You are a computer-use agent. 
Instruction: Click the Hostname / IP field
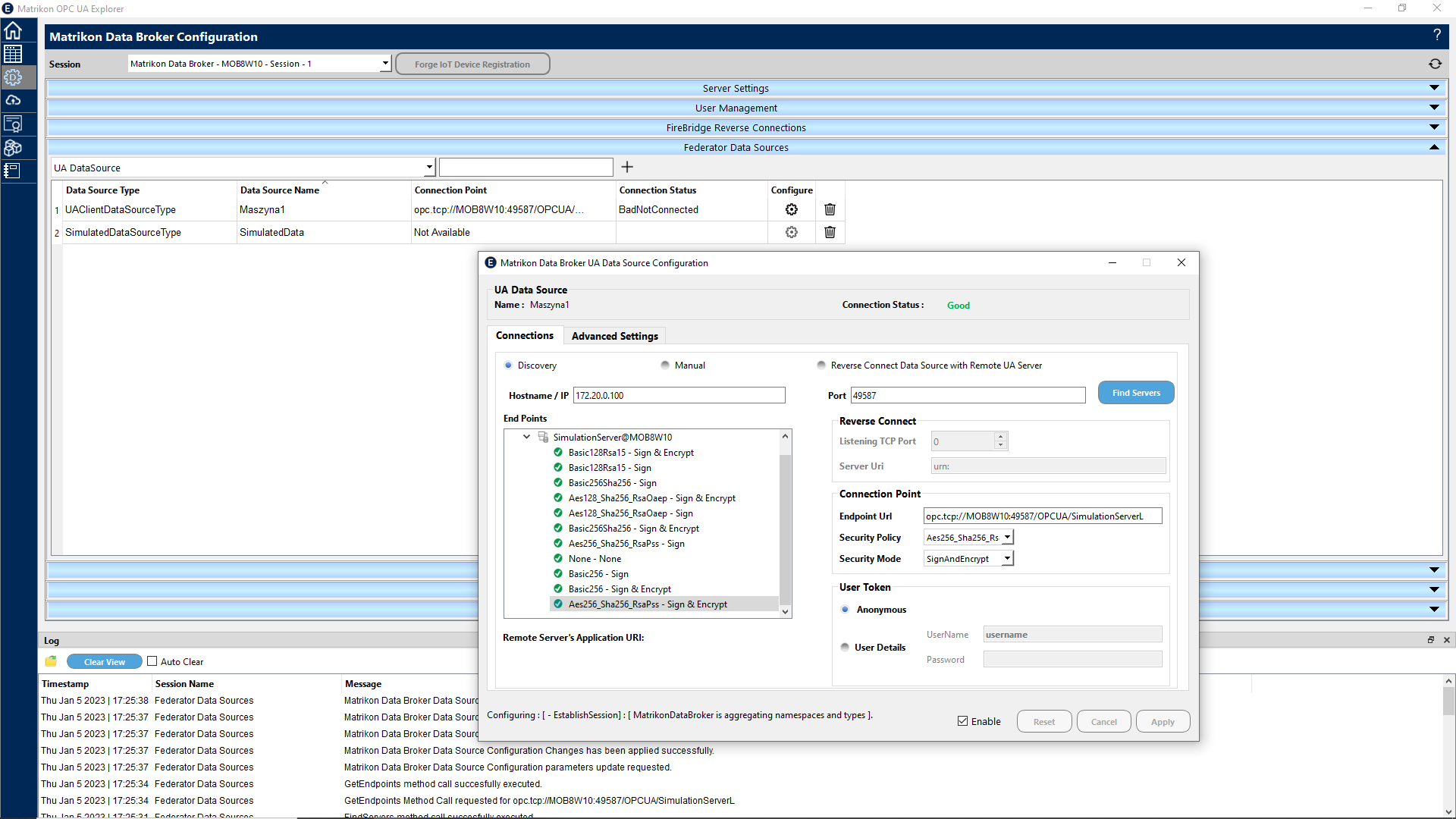(x=679, y=395)
